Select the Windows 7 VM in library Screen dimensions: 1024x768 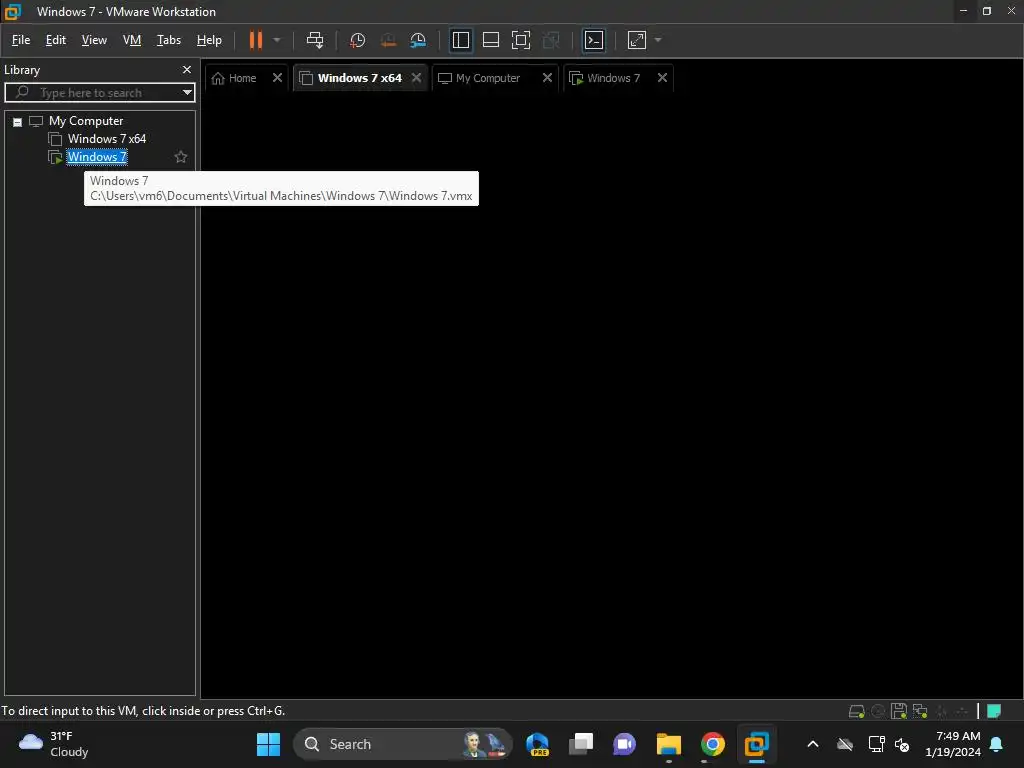[x=97, y=157]
